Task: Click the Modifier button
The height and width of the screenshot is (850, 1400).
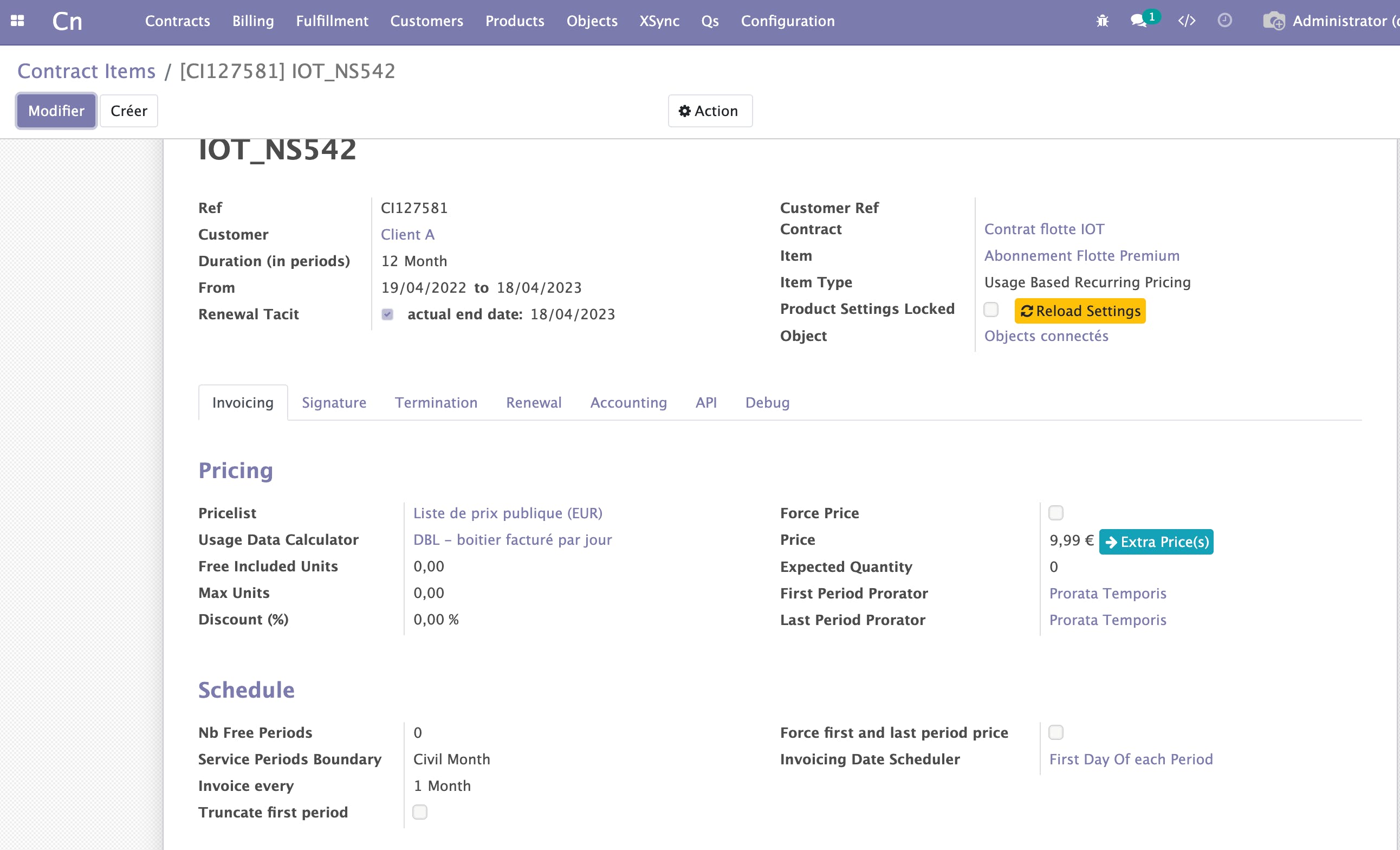Action: 56,111
